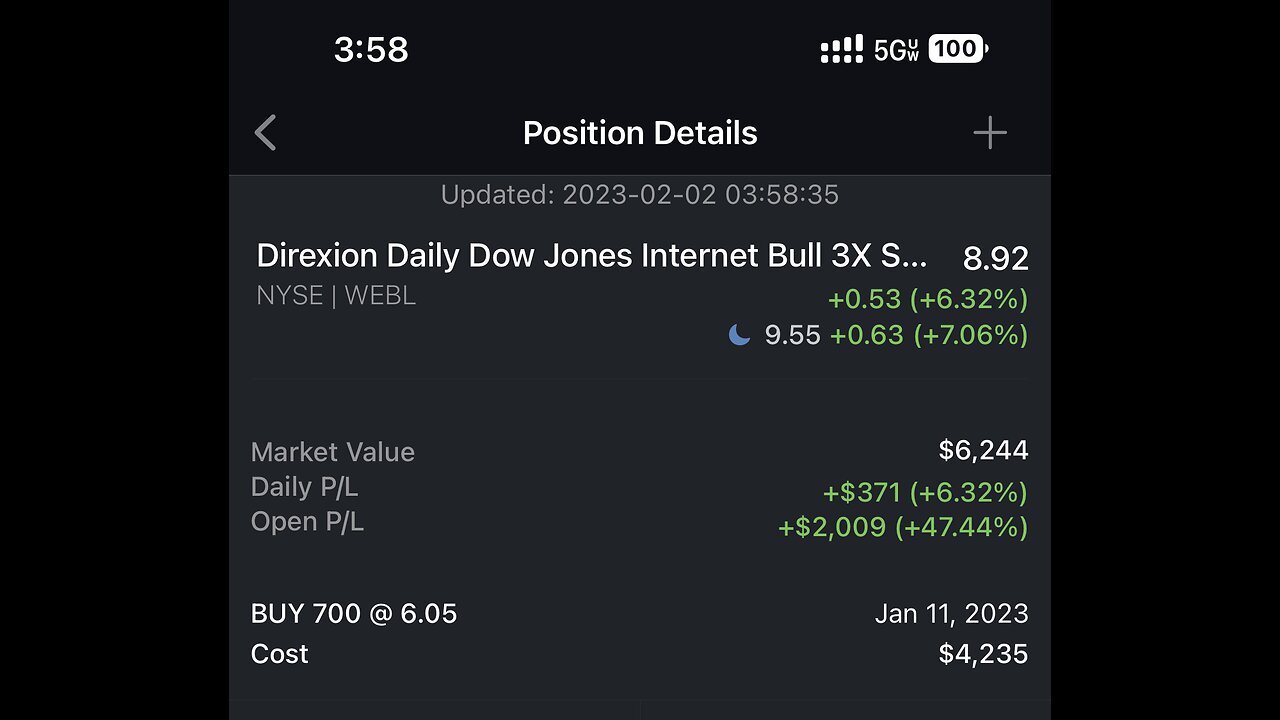Tap the back chevron arrow
The image size is (1280, 720).
(x=265, y=133)
